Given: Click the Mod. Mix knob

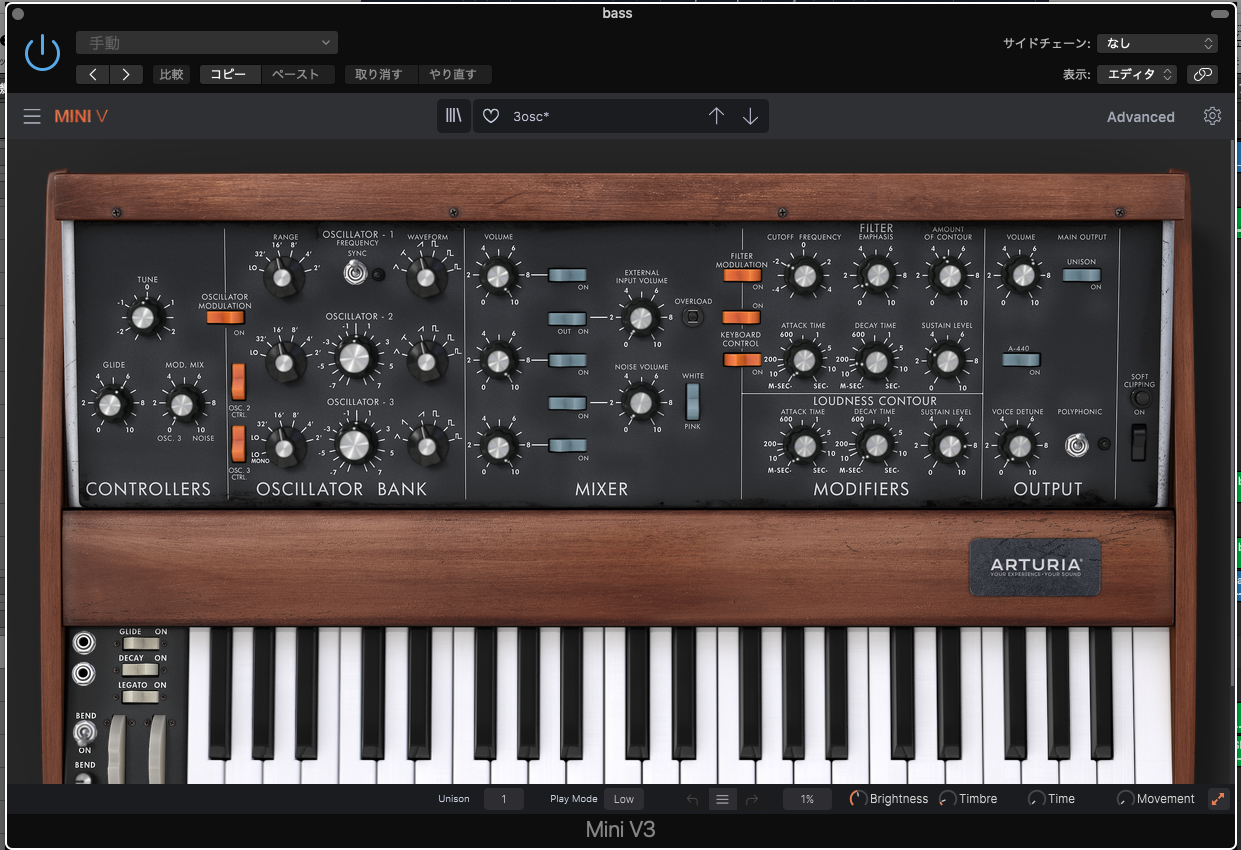Looking at the screenshot, I should [x=181, y=404].
